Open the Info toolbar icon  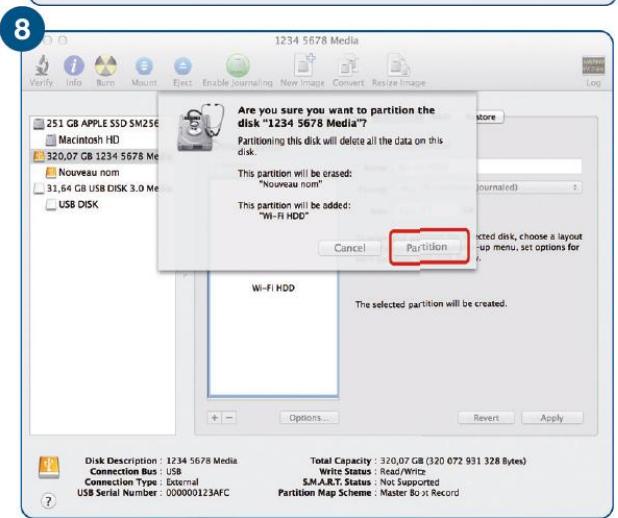point(74,65)
